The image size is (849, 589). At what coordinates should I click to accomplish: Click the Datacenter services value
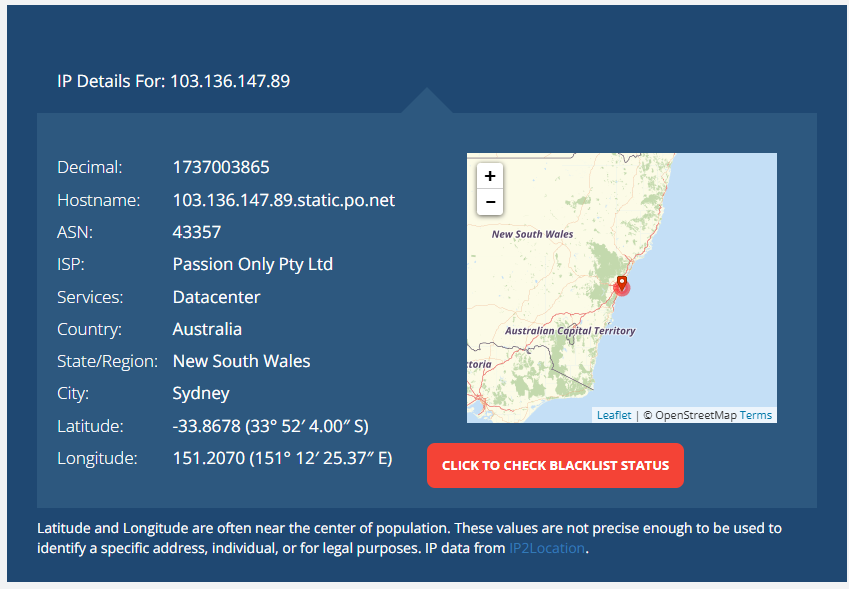pyautogui.click(x=216, y=297)
